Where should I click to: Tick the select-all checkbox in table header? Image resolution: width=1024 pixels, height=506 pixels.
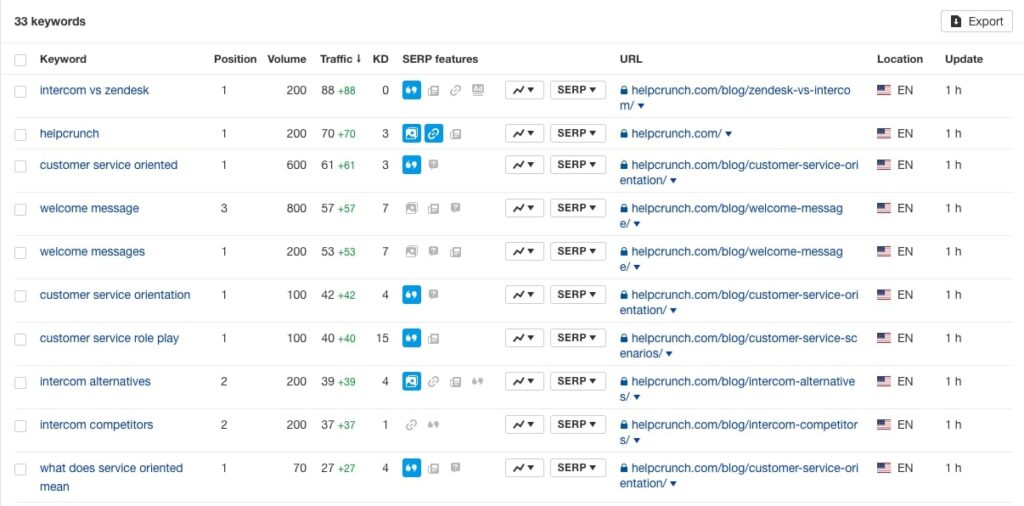pyautogui.click(x=20, y=60)
